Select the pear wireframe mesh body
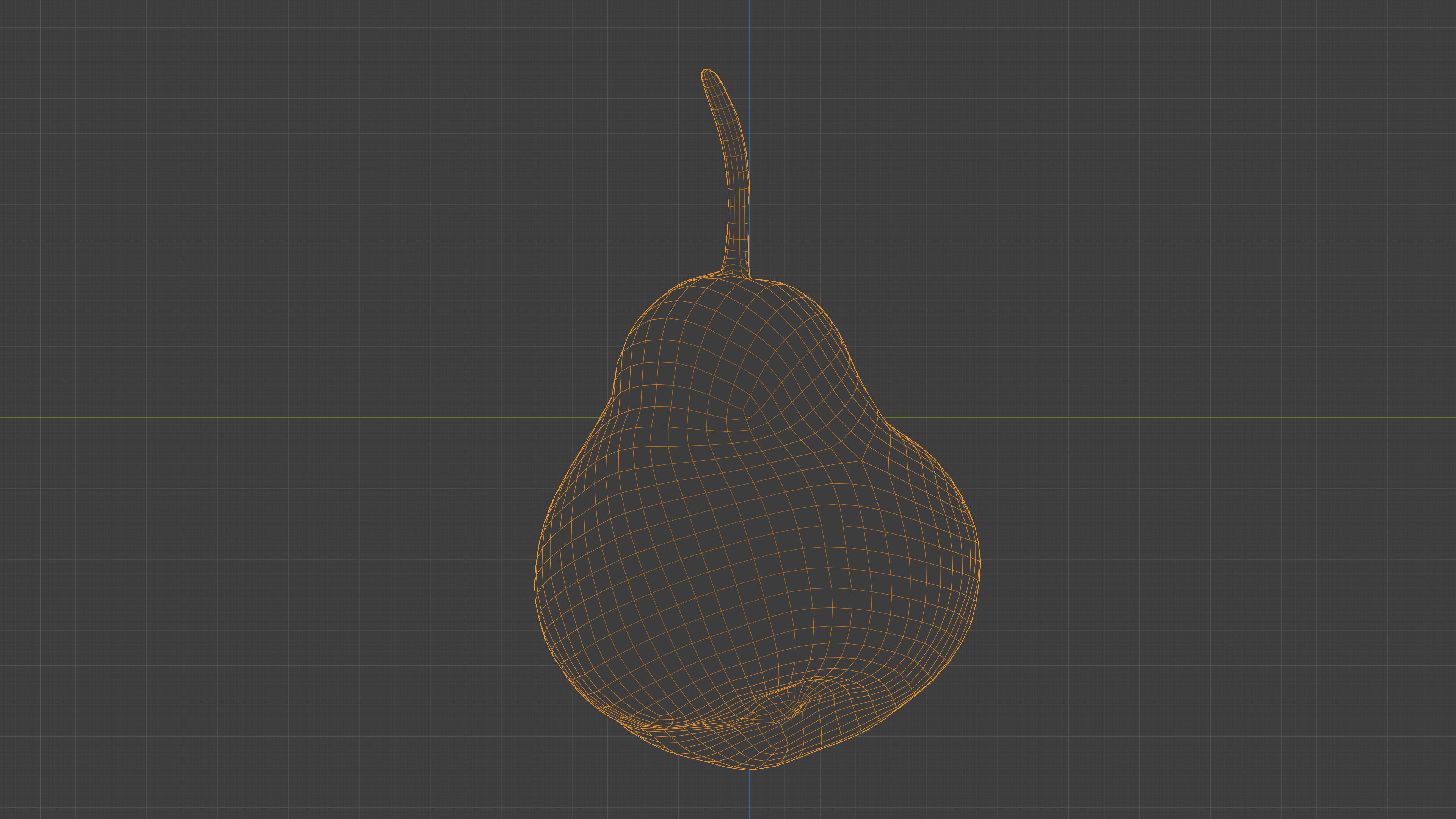This screenshot has height=819, width=1456. (x=758, y=523)
